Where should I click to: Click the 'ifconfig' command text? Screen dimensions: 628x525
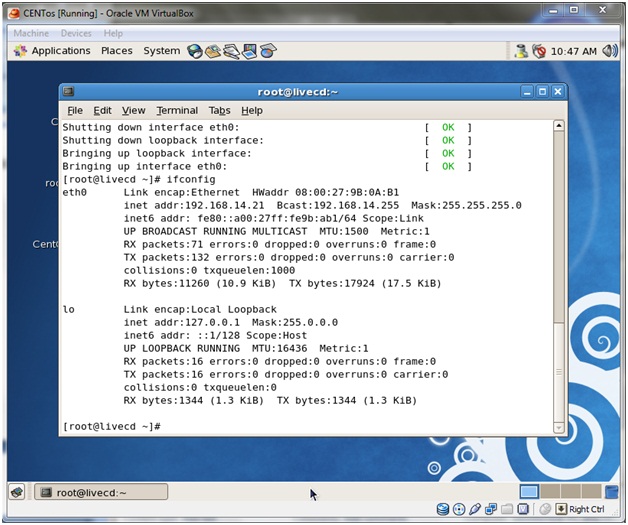pos(191,180)
